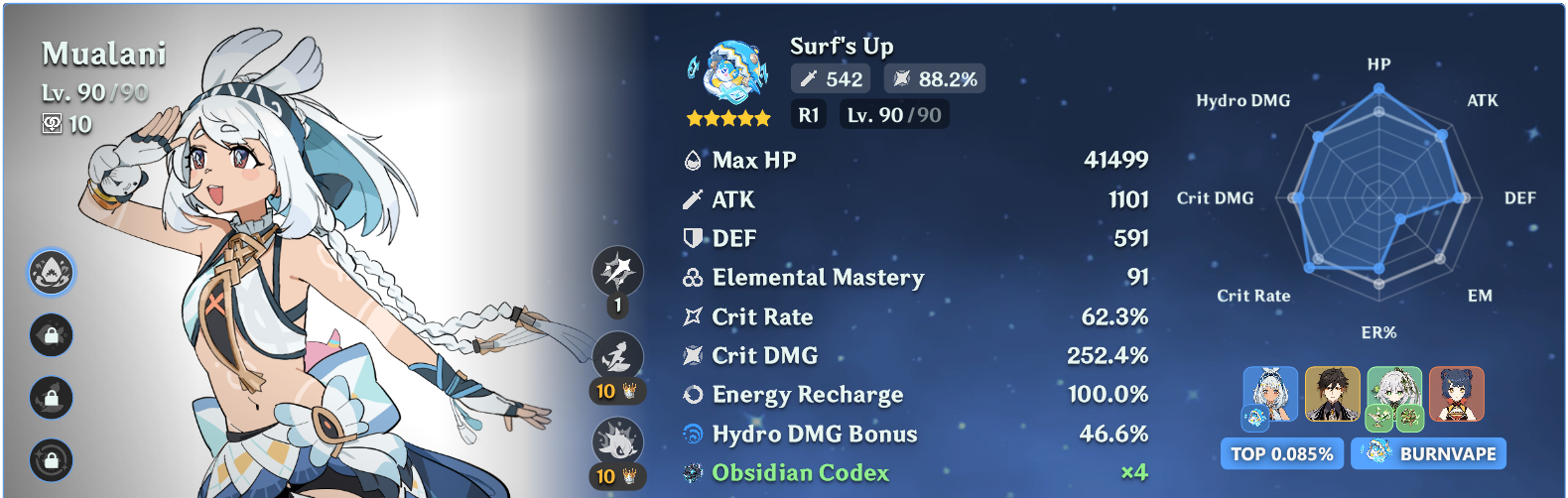Click the unlocked first constellation icon
This screenshot has width=1568, height=498.
tap(52, 272)
